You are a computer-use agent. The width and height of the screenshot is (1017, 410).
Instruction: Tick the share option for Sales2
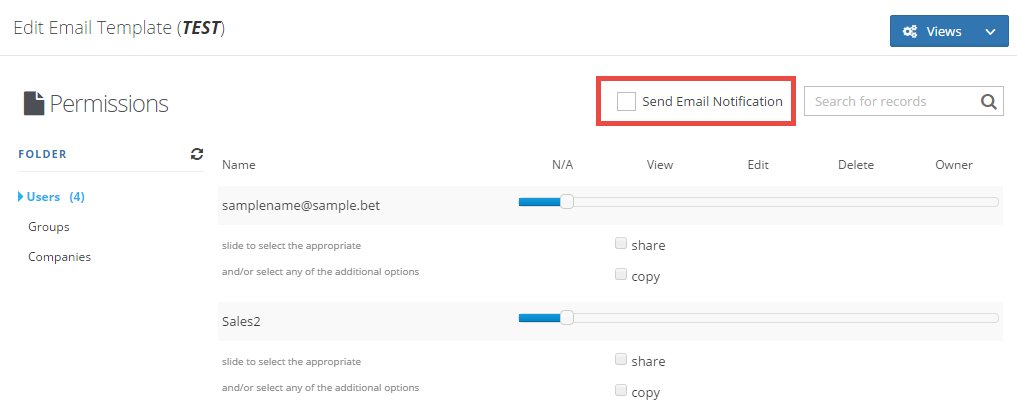[x=621, y=359]
